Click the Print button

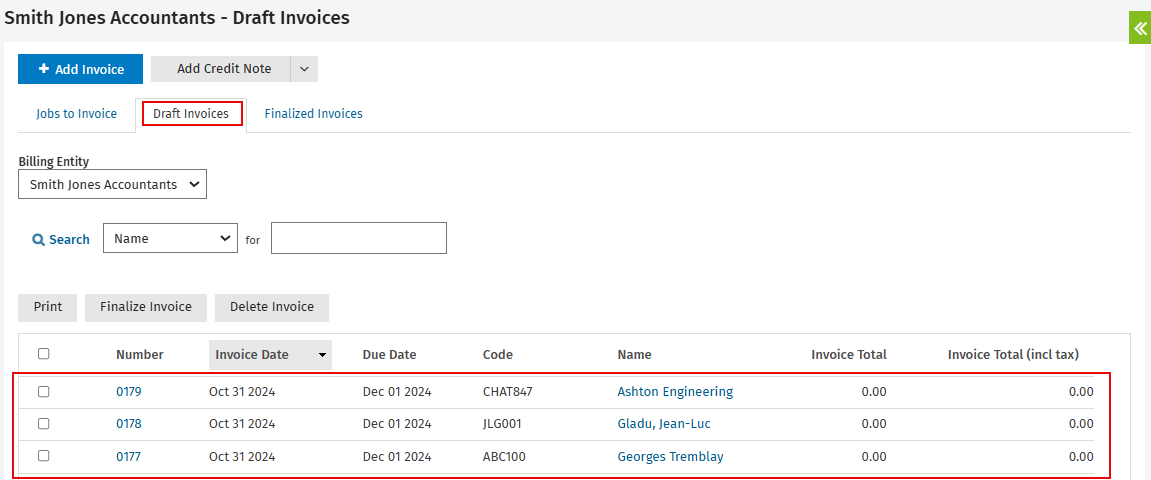48,308
